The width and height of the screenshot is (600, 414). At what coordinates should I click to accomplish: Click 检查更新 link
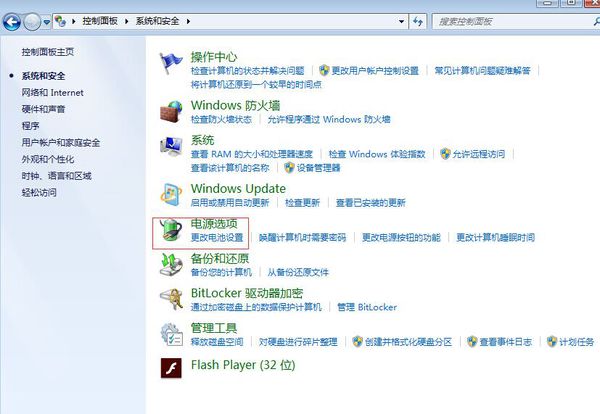[x=302, y=203]
